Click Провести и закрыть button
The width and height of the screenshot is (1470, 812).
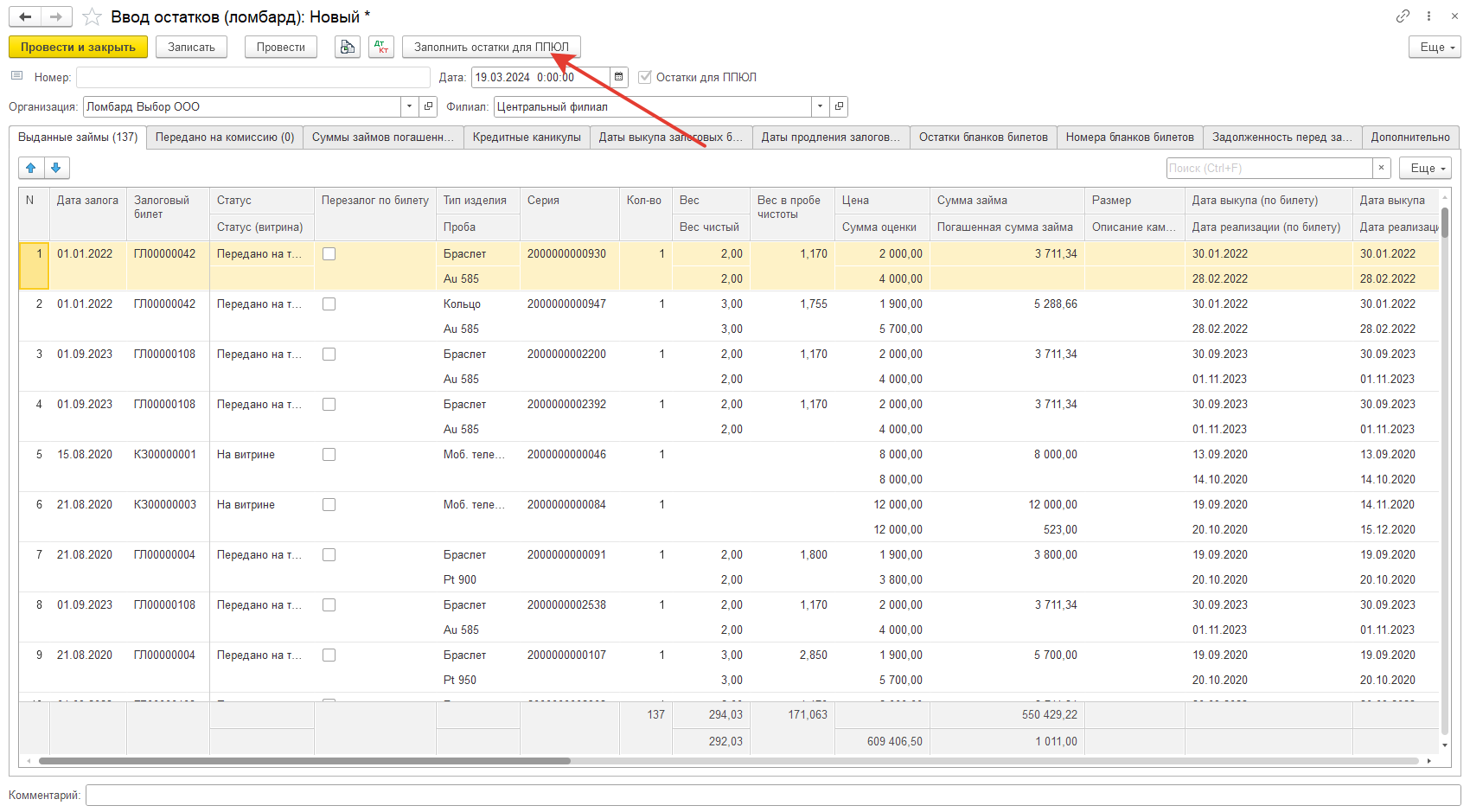(78, 47)
